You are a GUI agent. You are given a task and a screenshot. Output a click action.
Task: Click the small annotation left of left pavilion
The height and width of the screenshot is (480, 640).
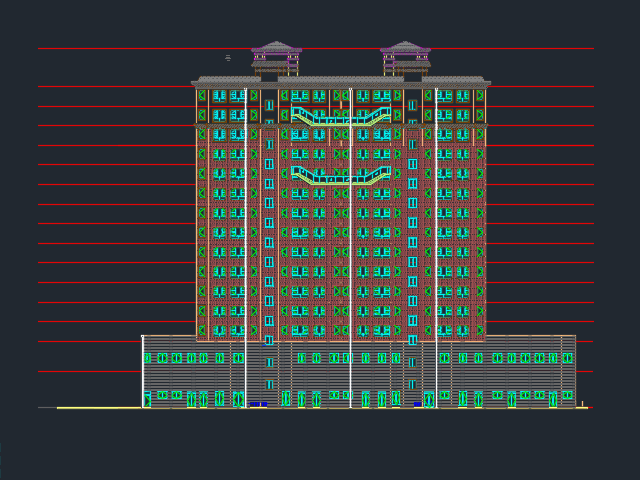[228, 58]
